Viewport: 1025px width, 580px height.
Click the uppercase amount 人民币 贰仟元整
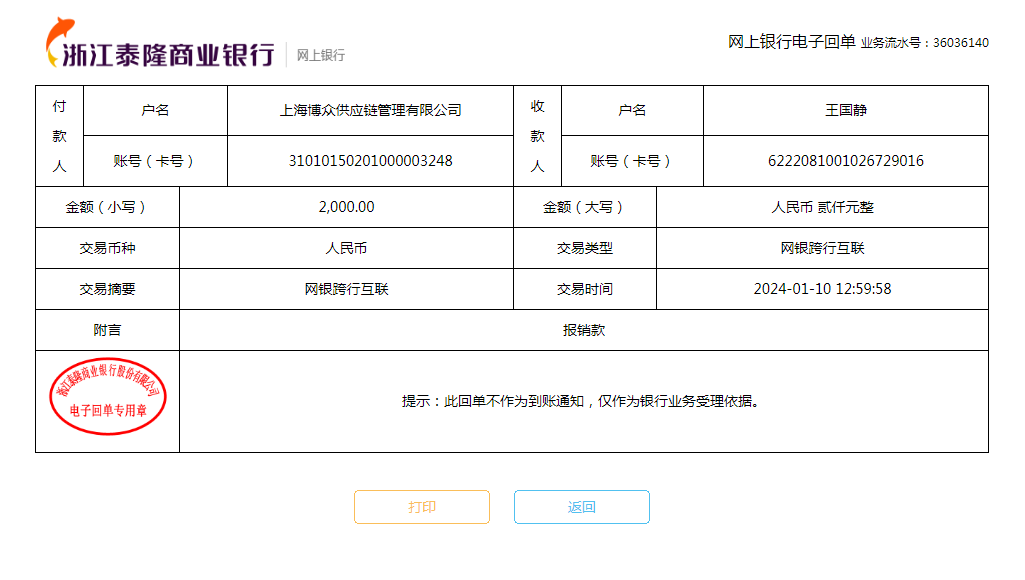[x=822, y=207]
